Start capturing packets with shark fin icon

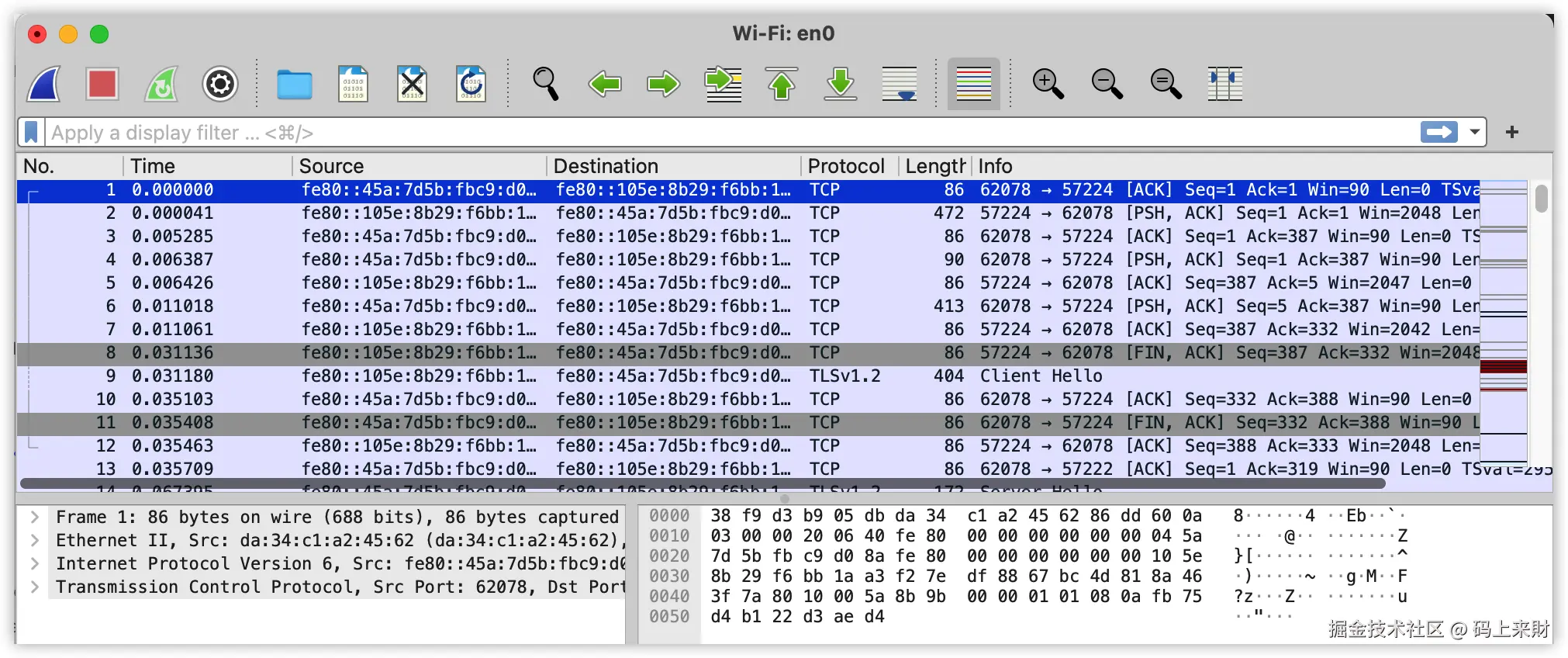click(43, 84)
